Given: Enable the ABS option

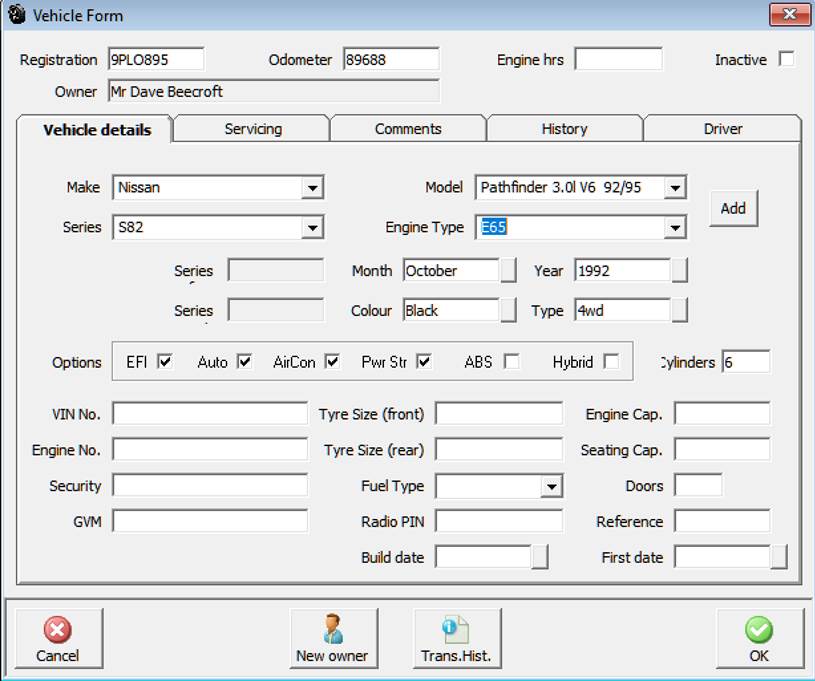Looking at the screenshot, I should click(x=512, y=361).
